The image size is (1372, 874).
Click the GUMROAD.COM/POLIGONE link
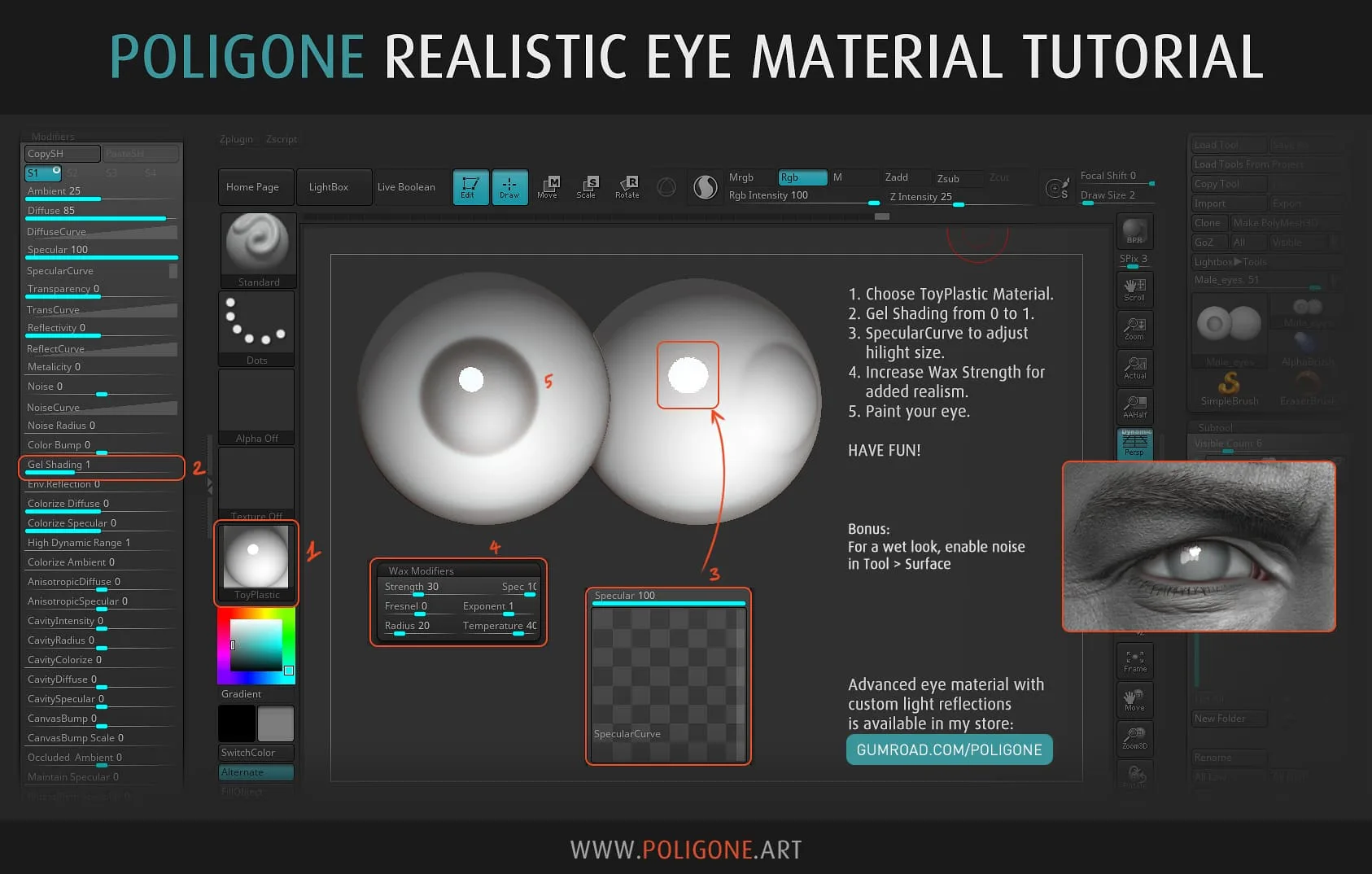[x=948, y=749]
